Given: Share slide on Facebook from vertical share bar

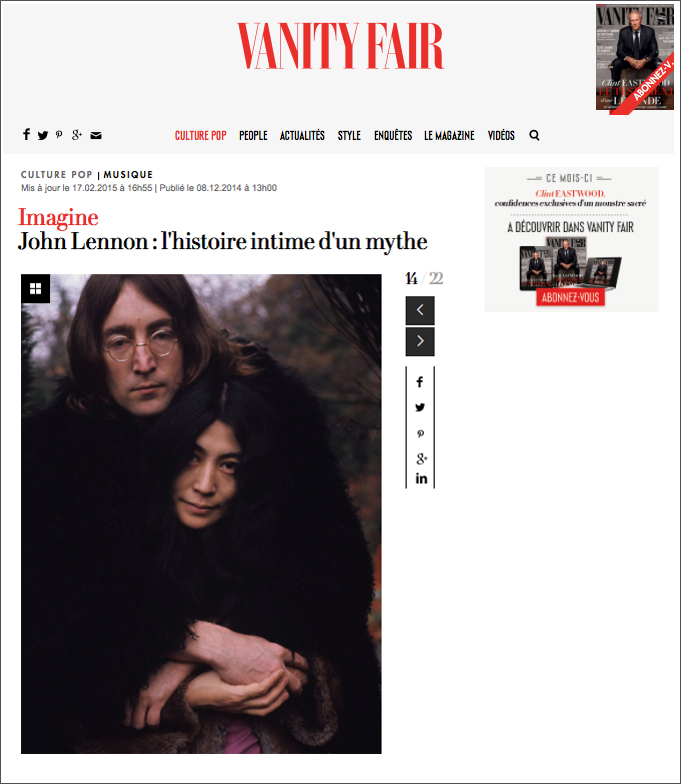Looking at the screenshot, I should coord(420,382).
